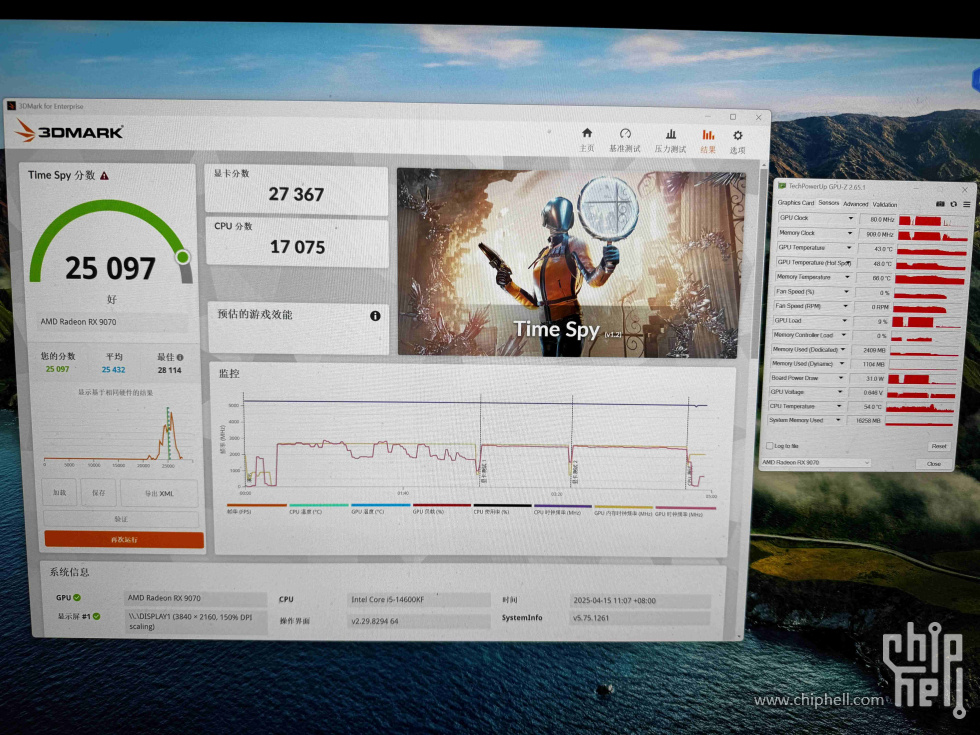Go to the 主页 home tab

586,140
